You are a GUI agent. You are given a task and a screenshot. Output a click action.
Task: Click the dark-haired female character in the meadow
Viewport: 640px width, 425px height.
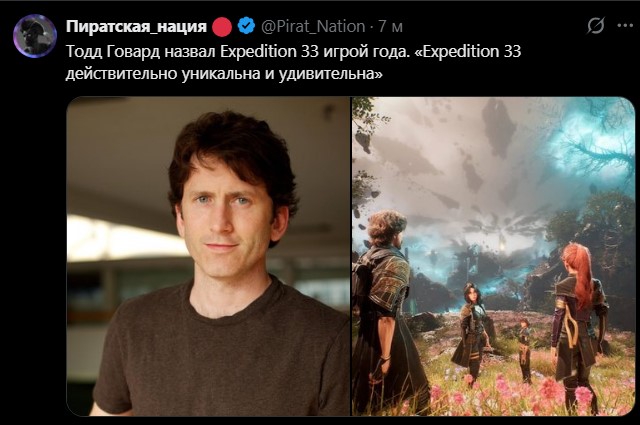coord(472,332)
